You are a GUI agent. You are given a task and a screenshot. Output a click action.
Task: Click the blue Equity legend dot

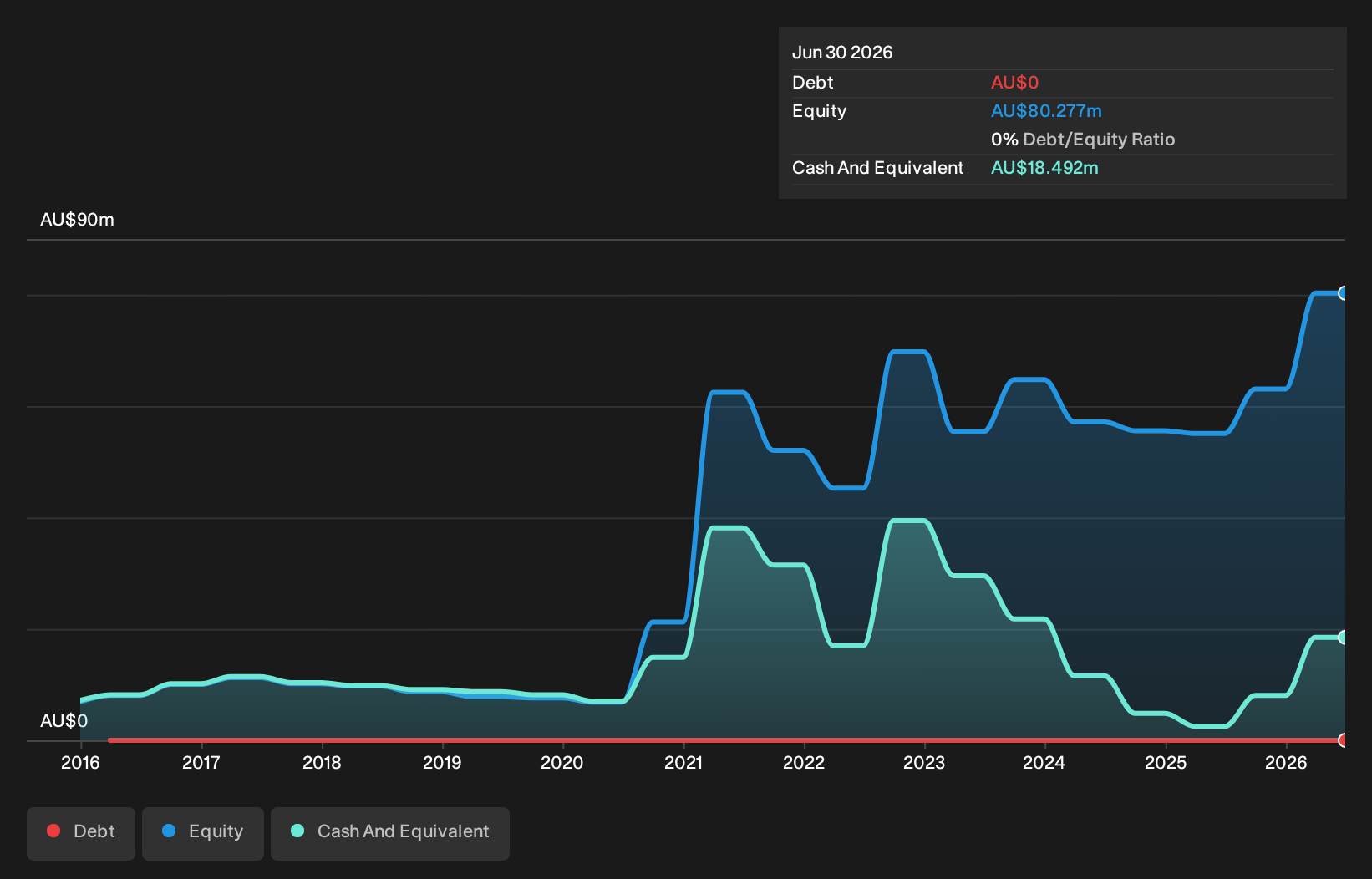(169, 831)
